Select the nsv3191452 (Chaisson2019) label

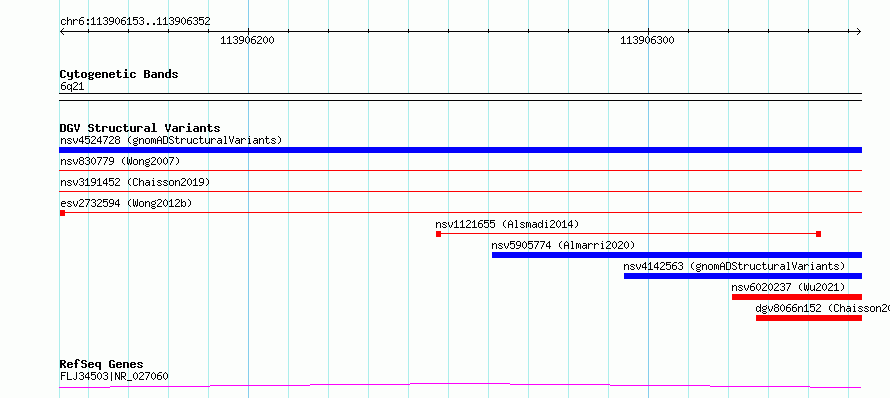(x=135, y=182)
